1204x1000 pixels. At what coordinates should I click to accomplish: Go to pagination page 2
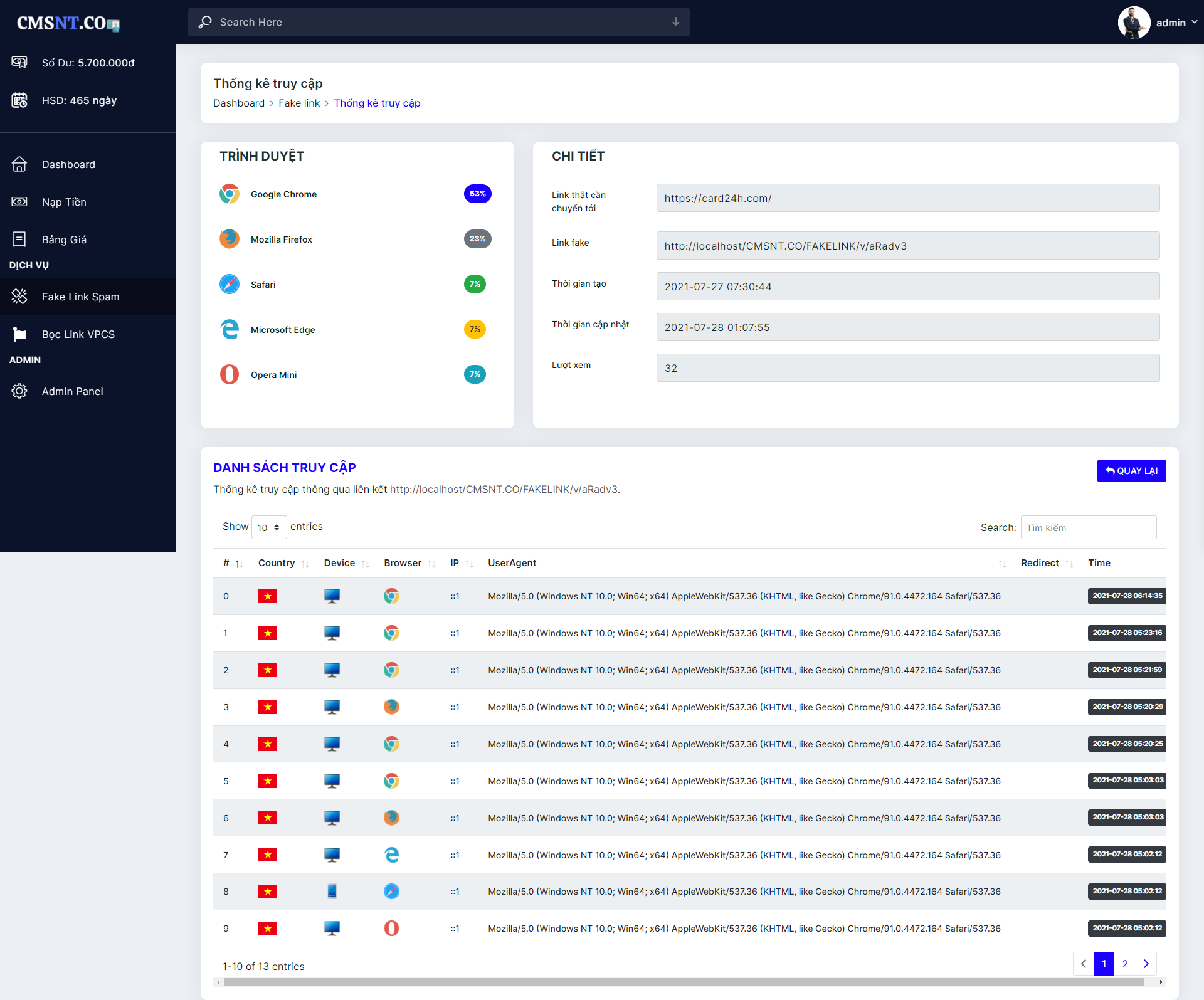click(x=1125, y=964)
